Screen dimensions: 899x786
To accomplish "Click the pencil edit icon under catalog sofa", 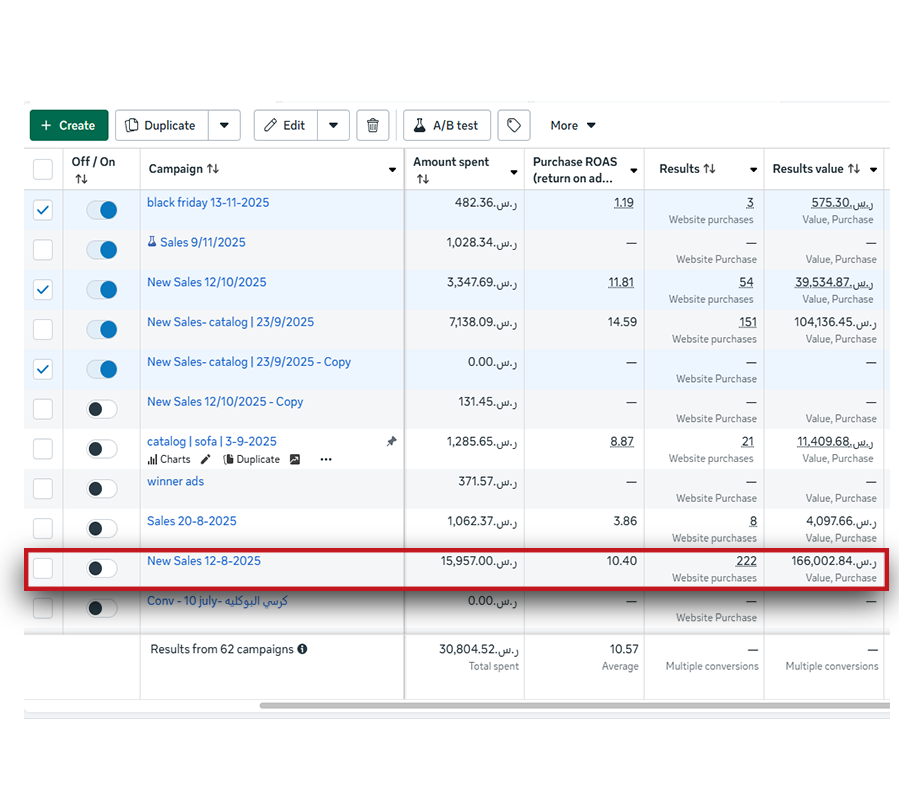I will tap(206, 459).
